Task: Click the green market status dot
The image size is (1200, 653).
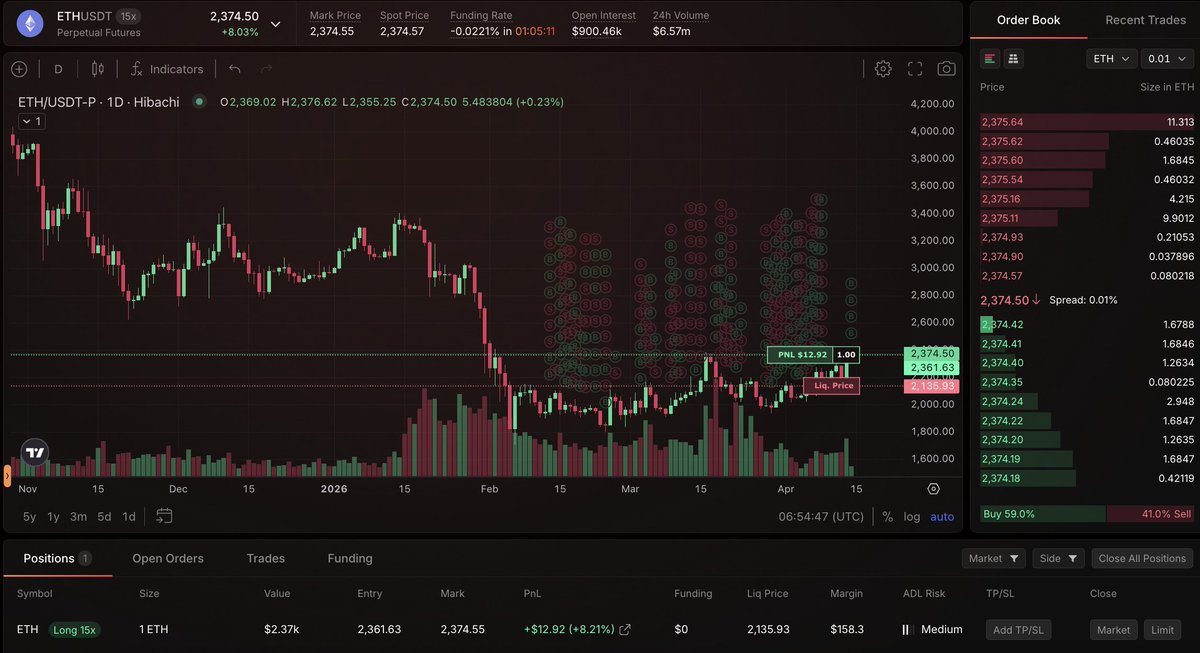Action: [199, 102]
